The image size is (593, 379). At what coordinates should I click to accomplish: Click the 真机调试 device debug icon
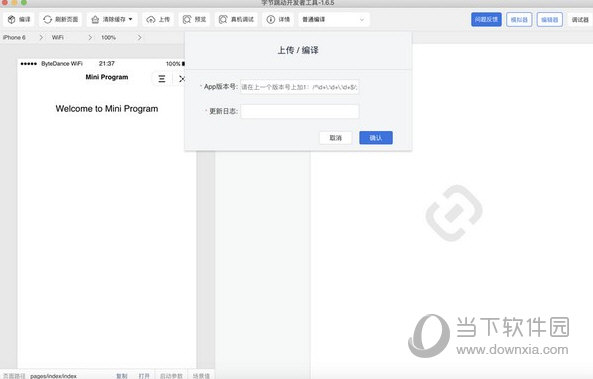coord(224,19)
